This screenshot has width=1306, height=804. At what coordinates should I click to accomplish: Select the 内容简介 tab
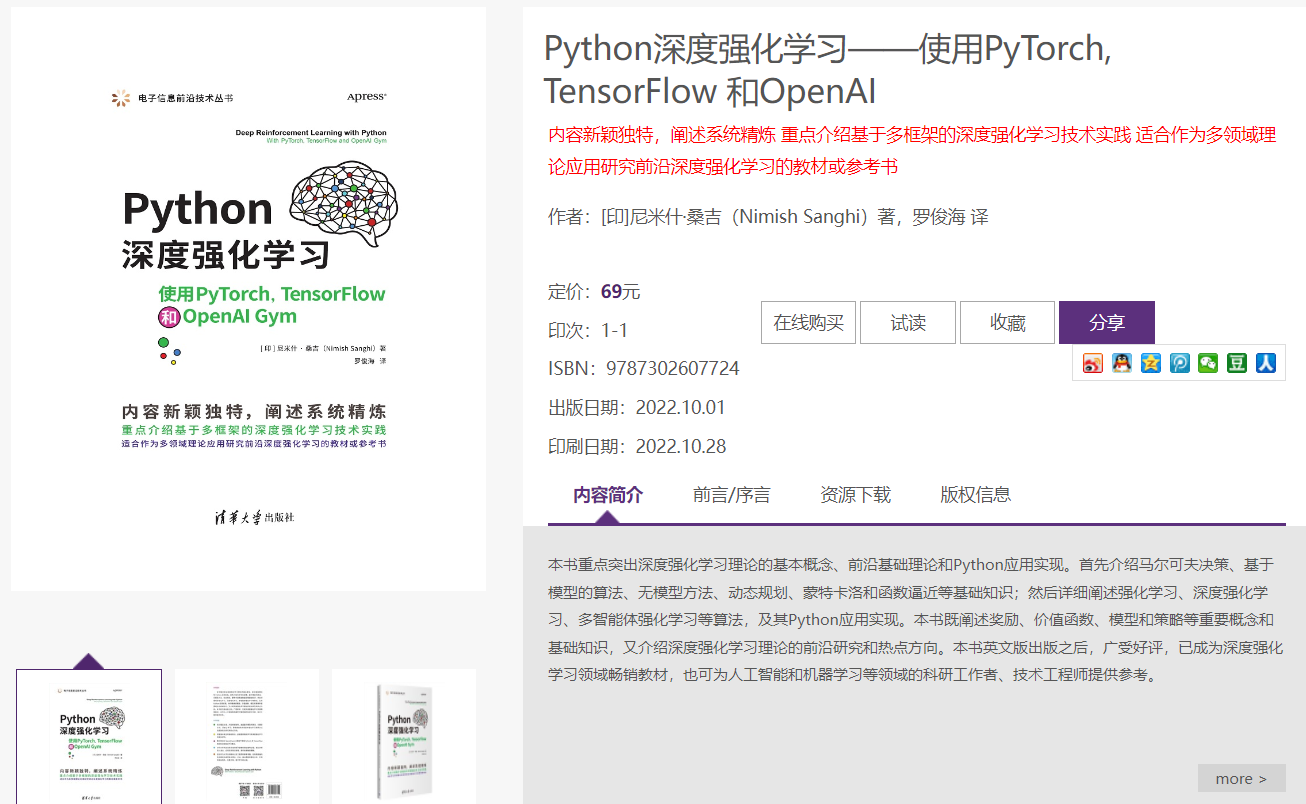click(x=608, y=494)
